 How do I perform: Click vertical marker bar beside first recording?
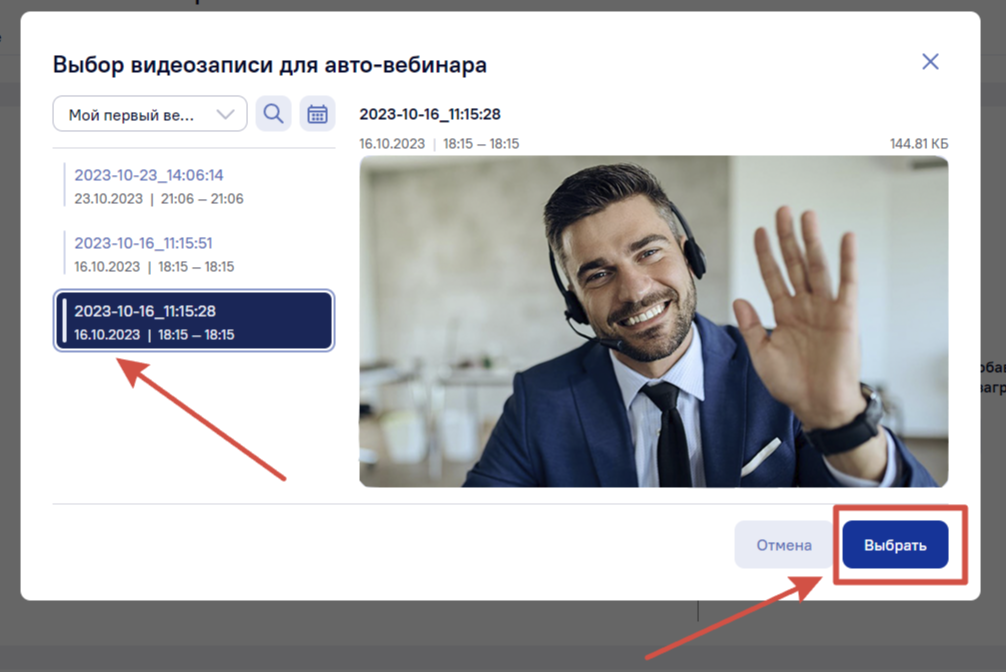(x=64, y=185)
